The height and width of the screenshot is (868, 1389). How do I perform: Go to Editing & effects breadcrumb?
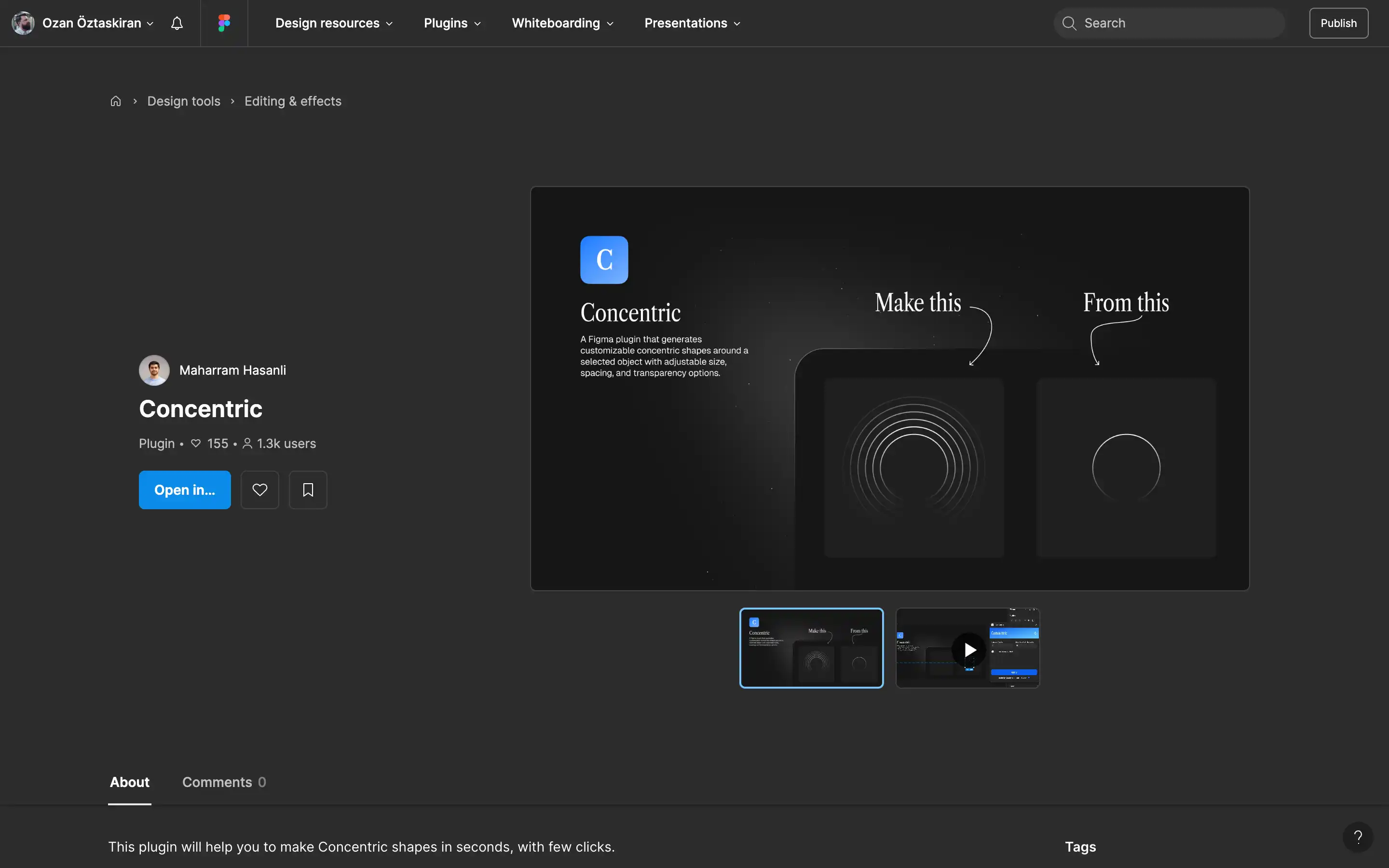293,101
